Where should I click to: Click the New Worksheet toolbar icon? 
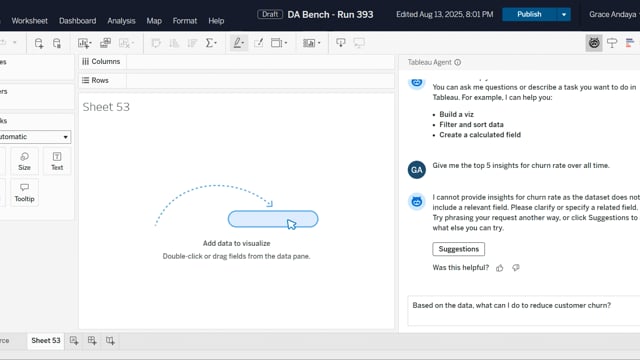(x=83, y=43)
